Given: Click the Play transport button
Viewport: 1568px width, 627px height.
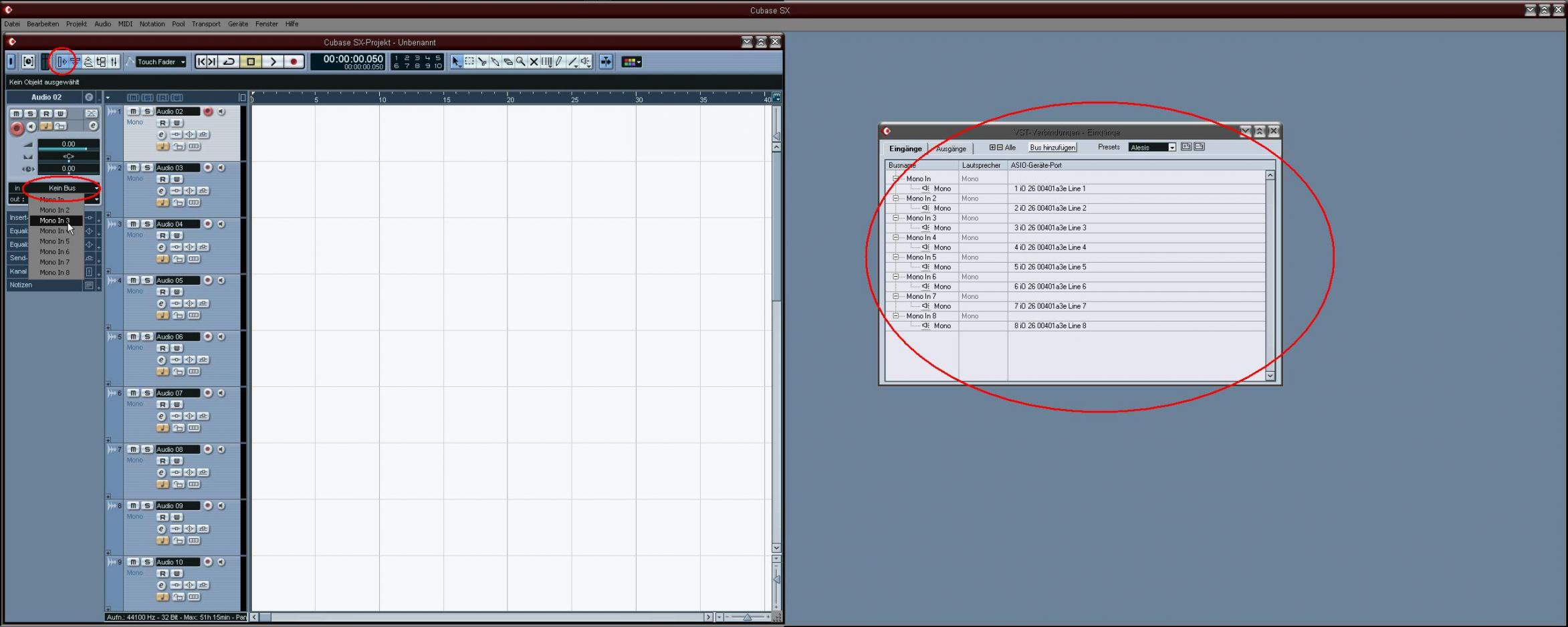Looking at the screenshot, I should [x=273, y=61].
